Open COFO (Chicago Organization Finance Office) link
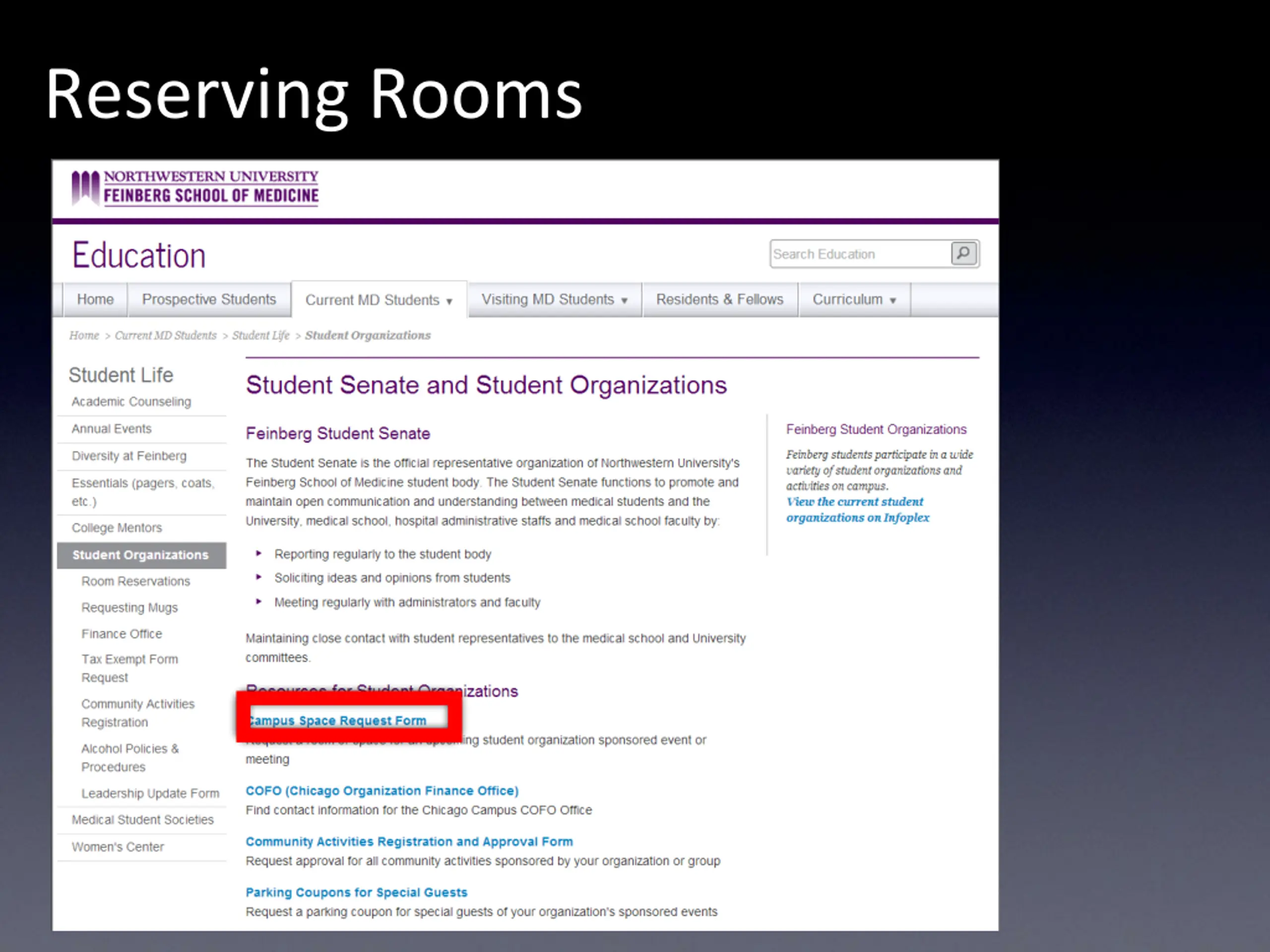1270x952 pixels. tap(382, 790)
